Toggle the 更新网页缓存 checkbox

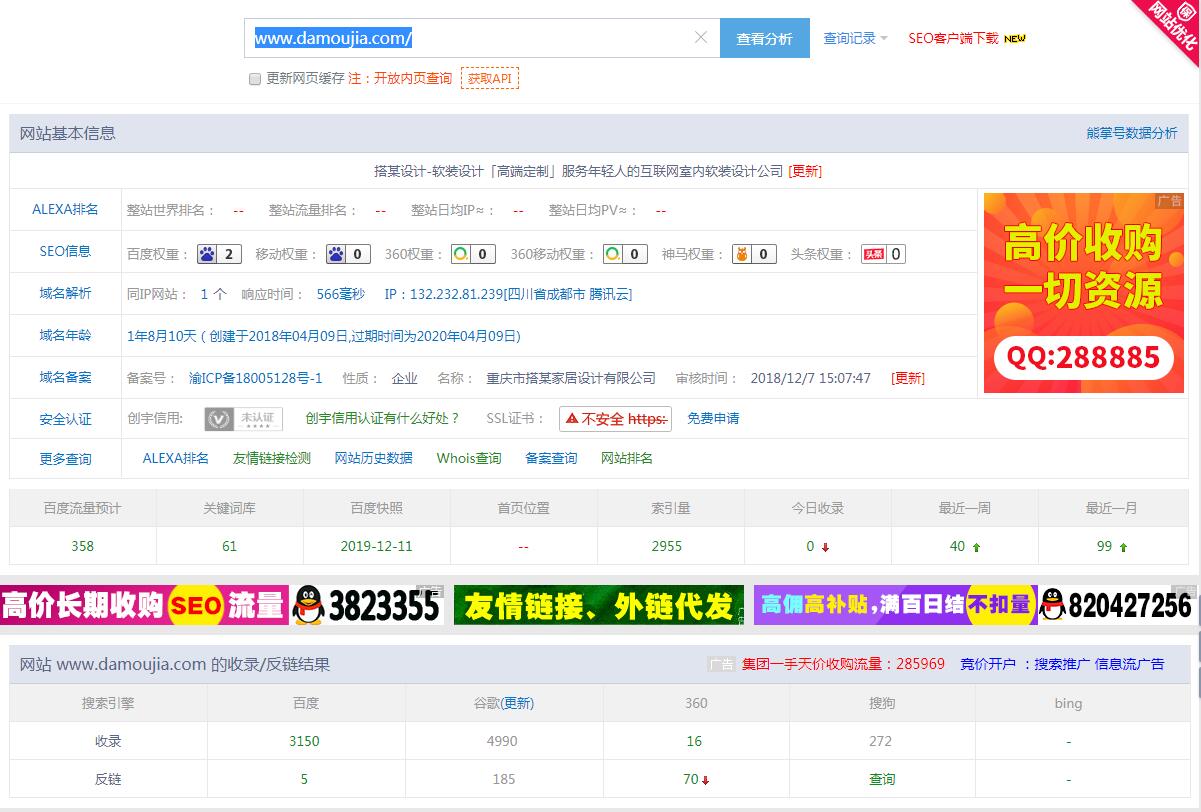[x=255, y=79]
